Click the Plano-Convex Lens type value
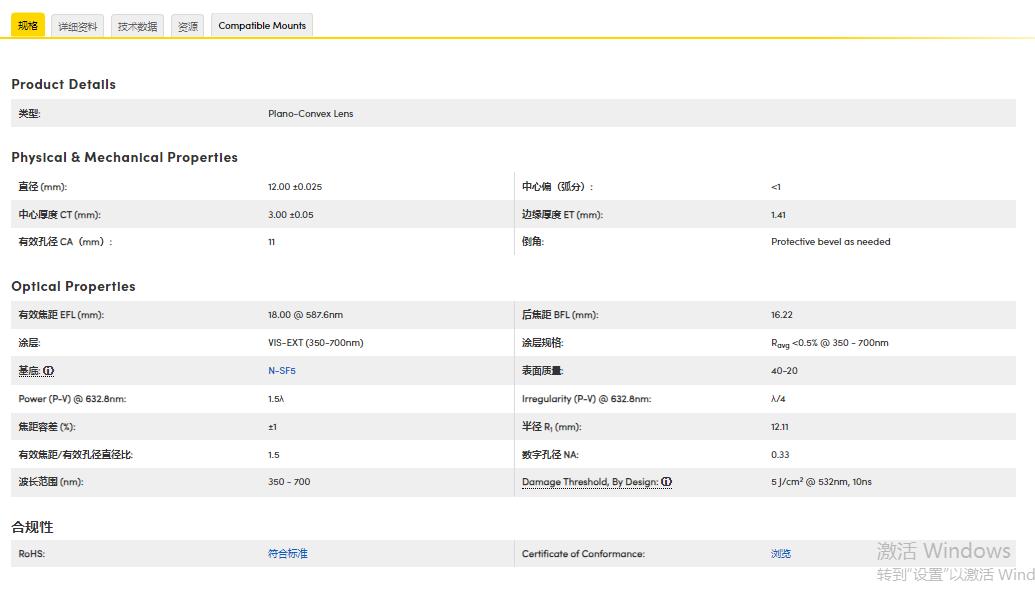The width and height of the screenshot is (1035, 592). point(311,114)
